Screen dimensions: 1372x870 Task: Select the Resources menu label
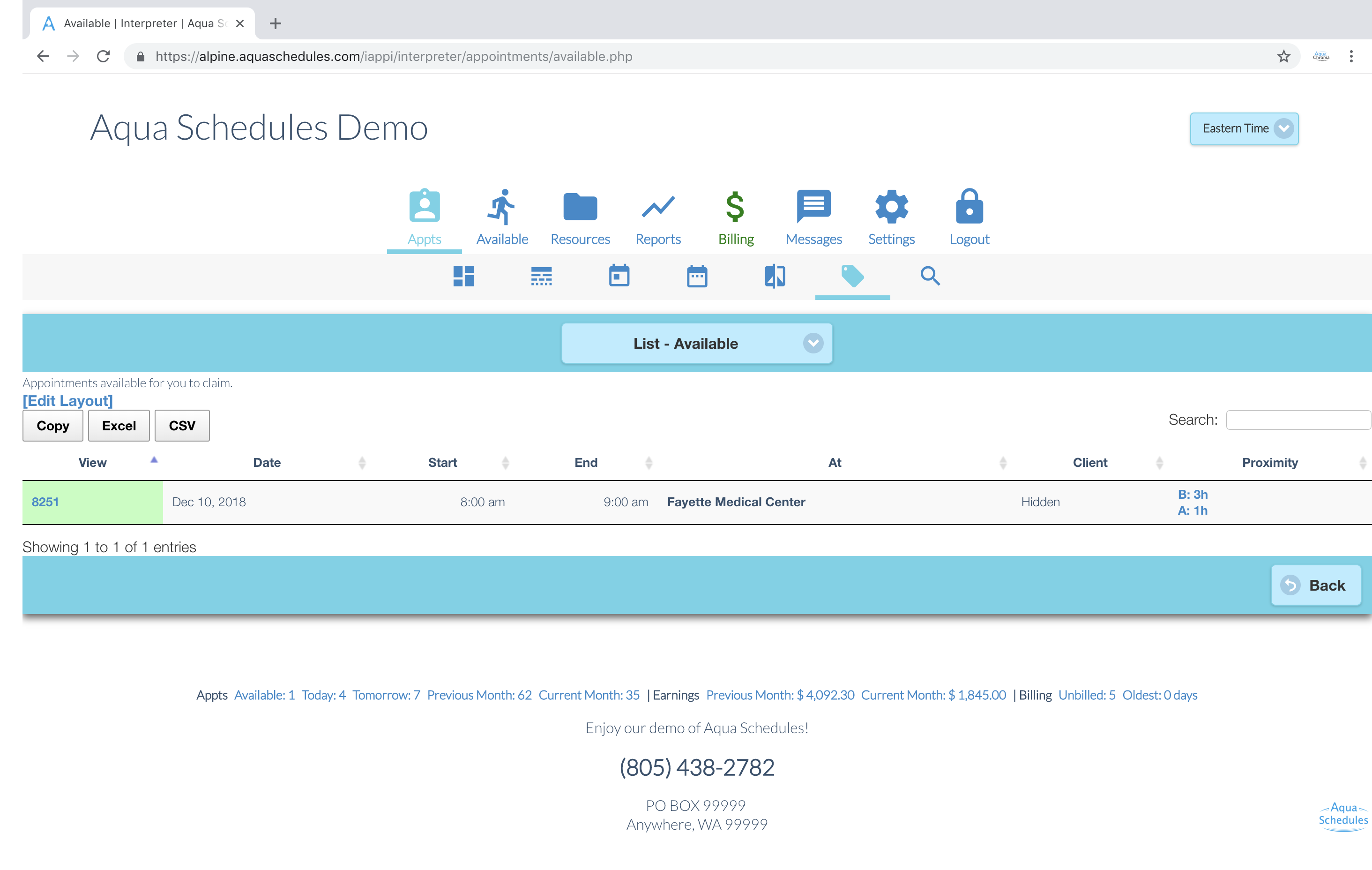pyautogui.click(x=580, y=240)
